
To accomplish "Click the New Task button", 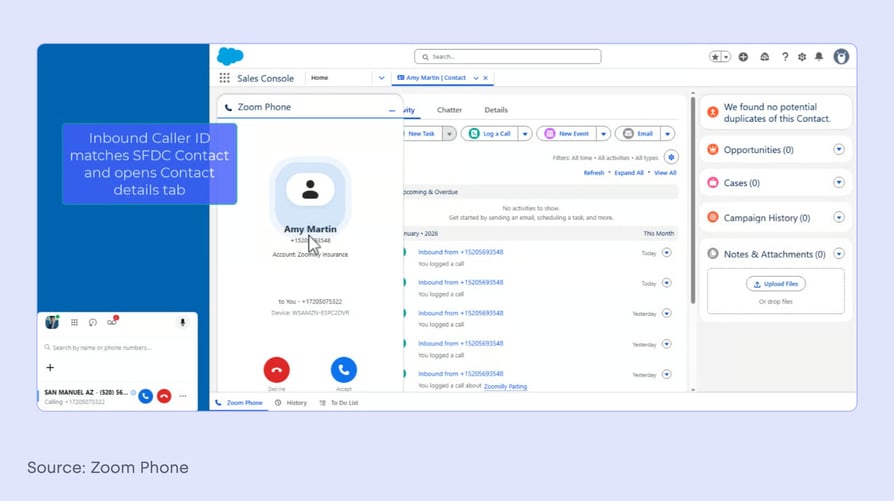I will coord(422,133).
